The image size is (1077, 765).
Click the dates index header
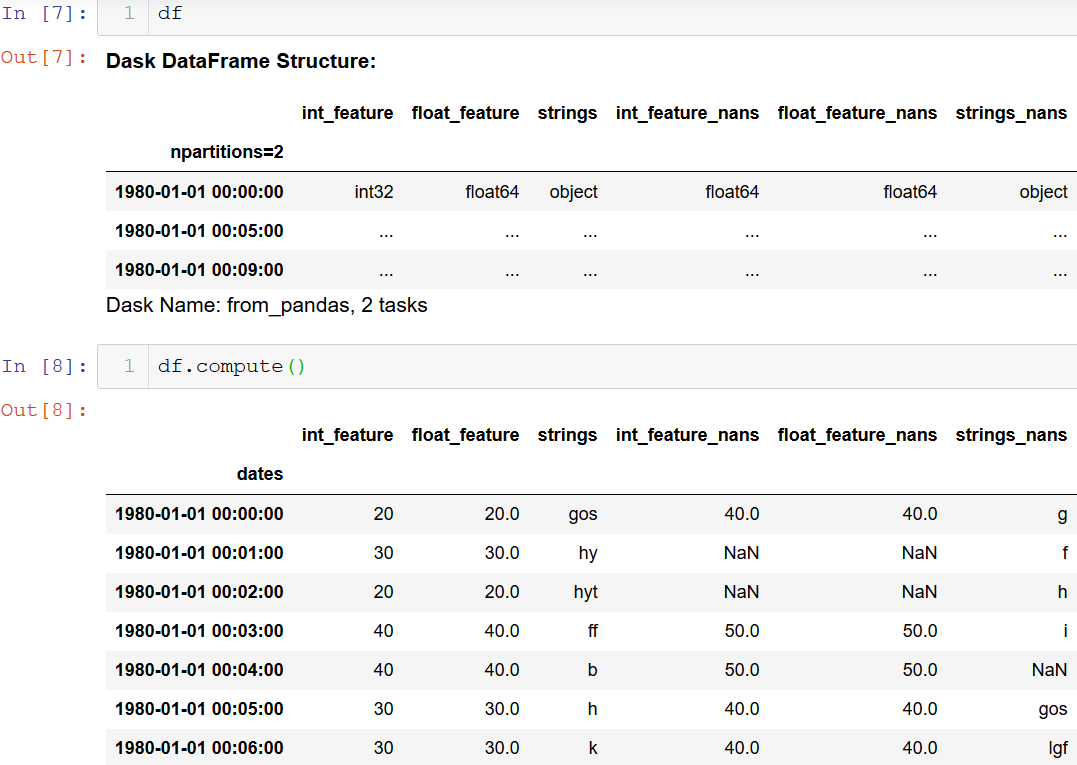pyautogui.click(x=260, y=474)
